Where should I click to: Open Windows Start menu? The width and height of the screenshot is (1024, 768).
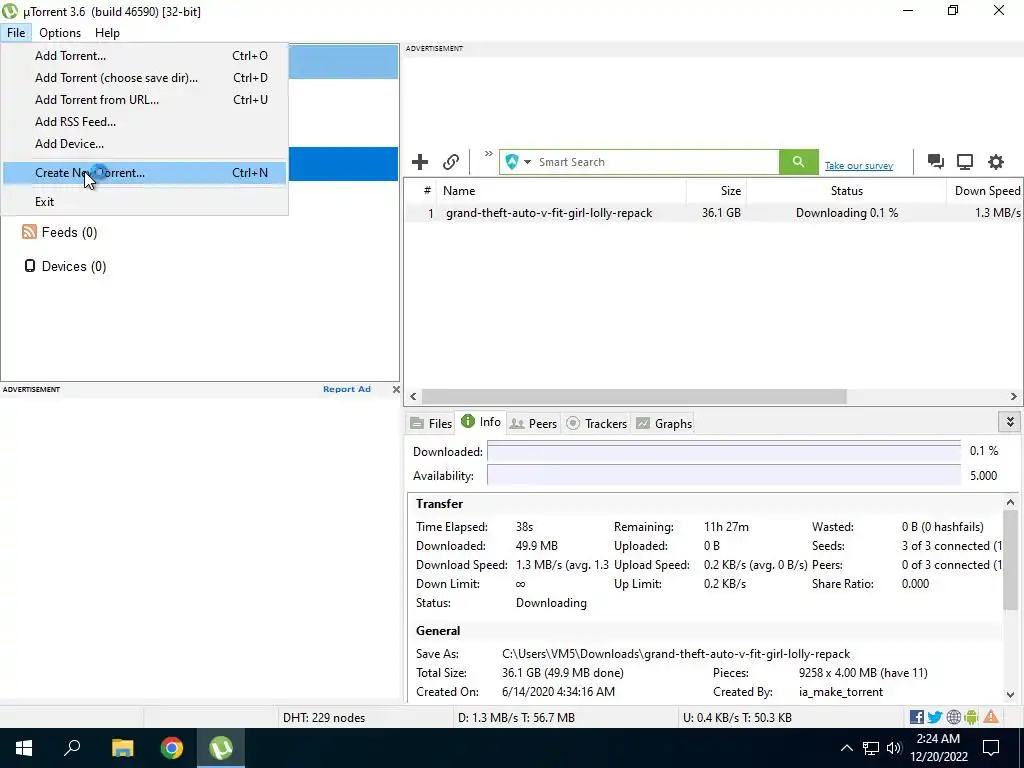coord(24,748)
